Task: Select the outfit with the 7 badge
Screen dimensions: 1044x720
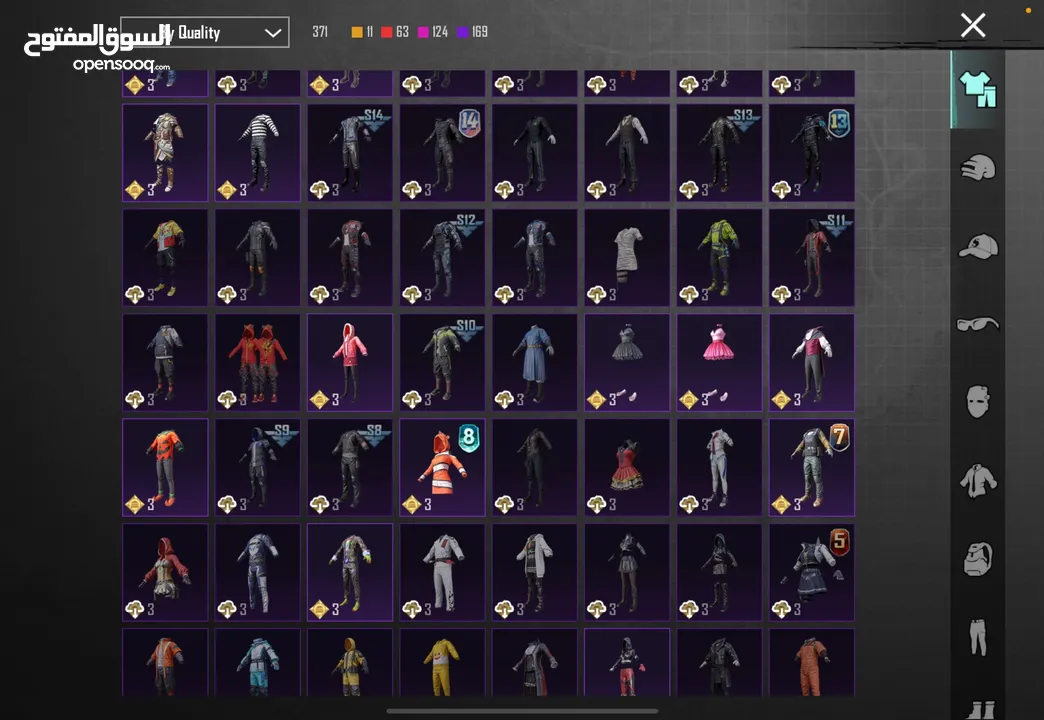Action: (812, 468)
